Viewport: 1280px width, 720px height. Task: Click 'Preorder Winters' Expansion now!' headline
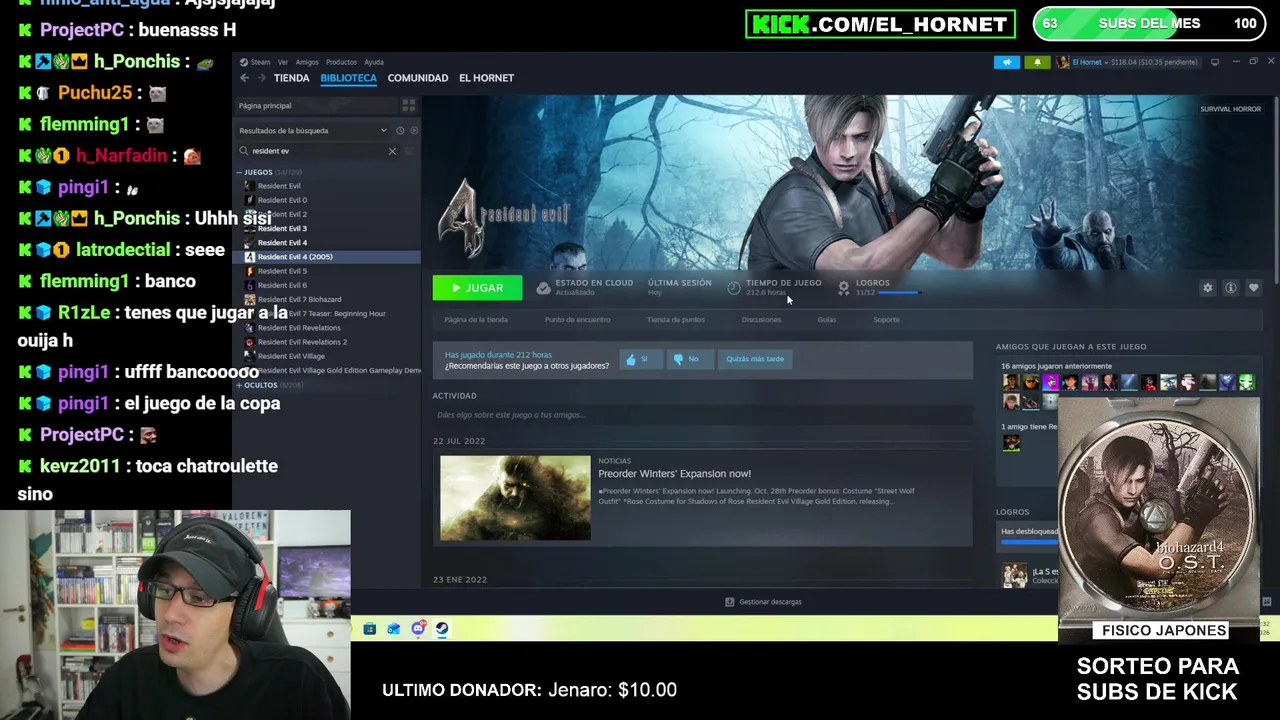pos(674,474)
